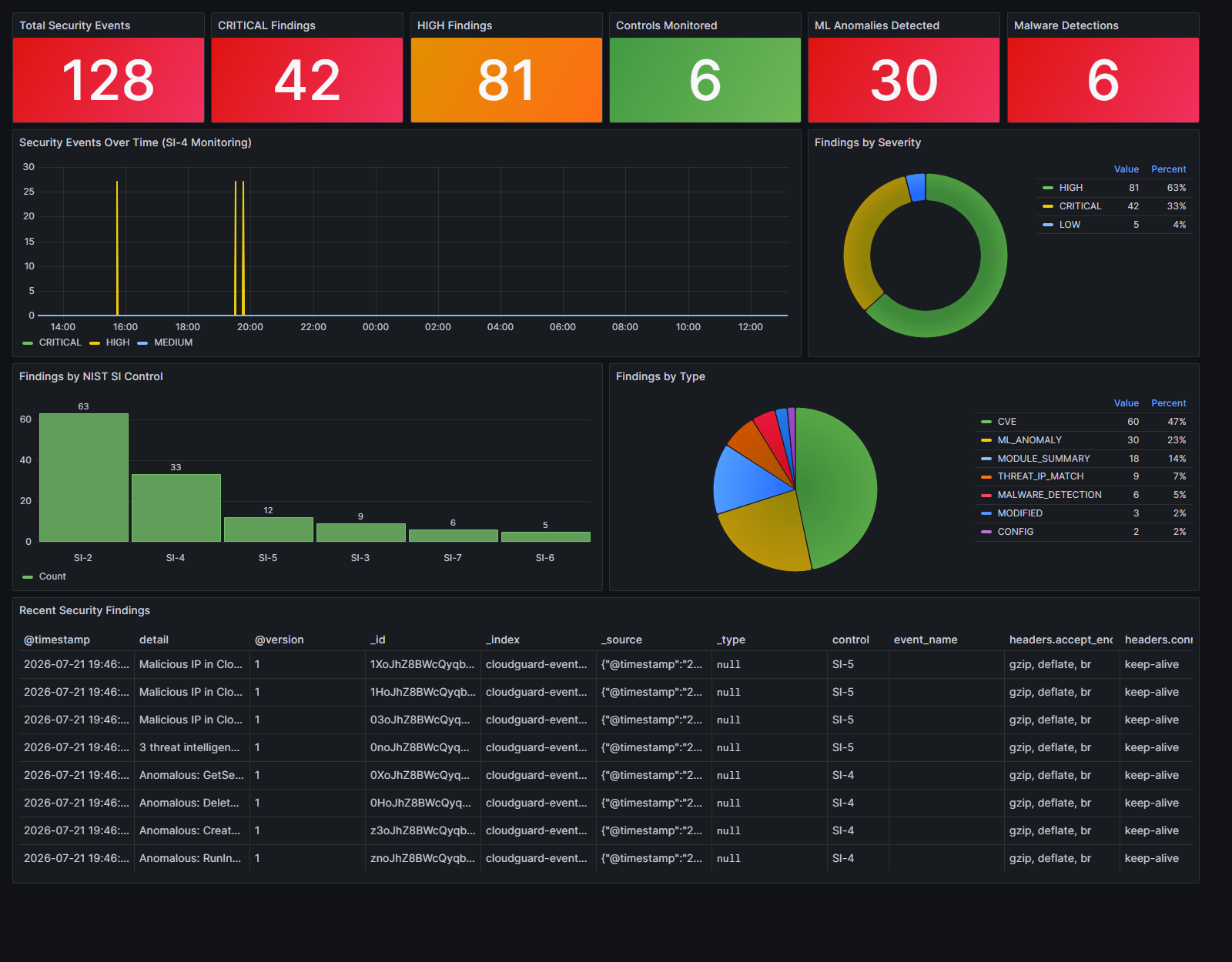Click the '1XoJhZ8BWcQyqb...' id cell

point(423,664)
